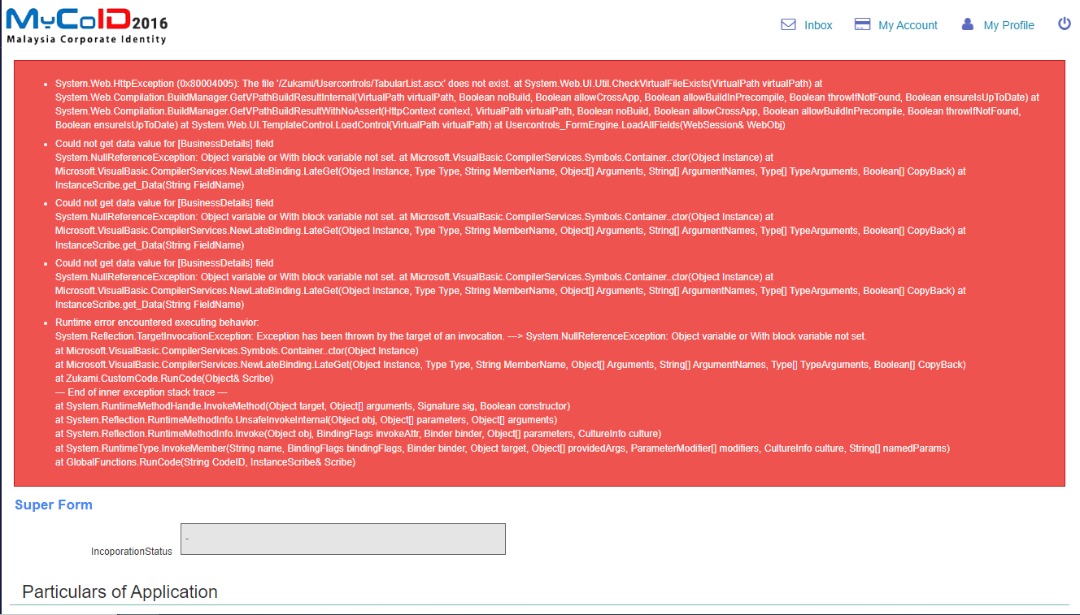Click the My Account card icon
This screenshot has width=1080, height=615.
(862, 24)
